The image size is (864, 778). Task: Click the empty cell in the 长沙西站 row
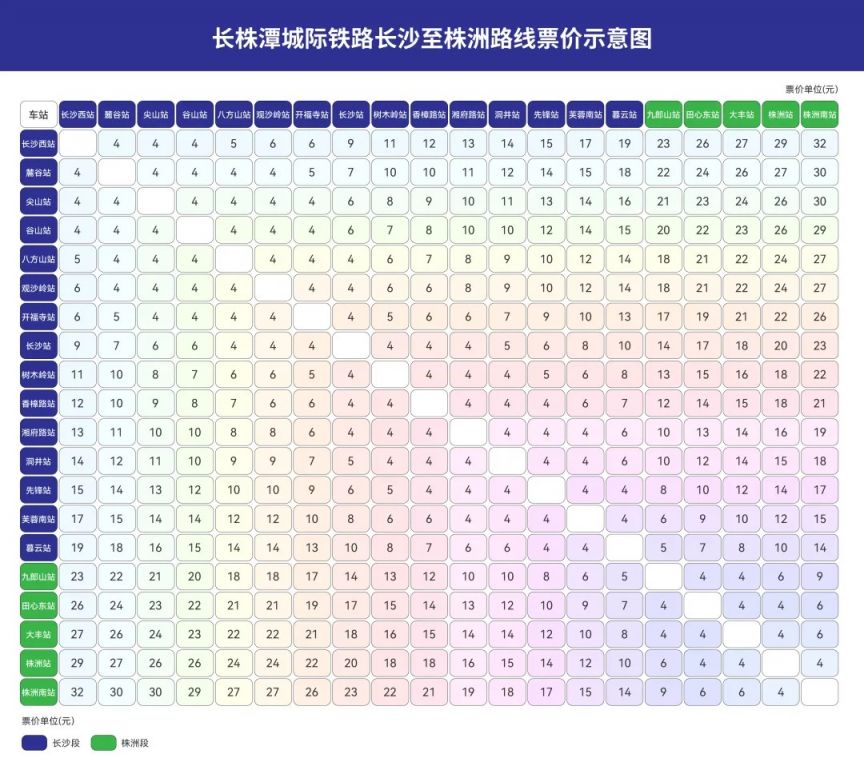pos(77,143)
